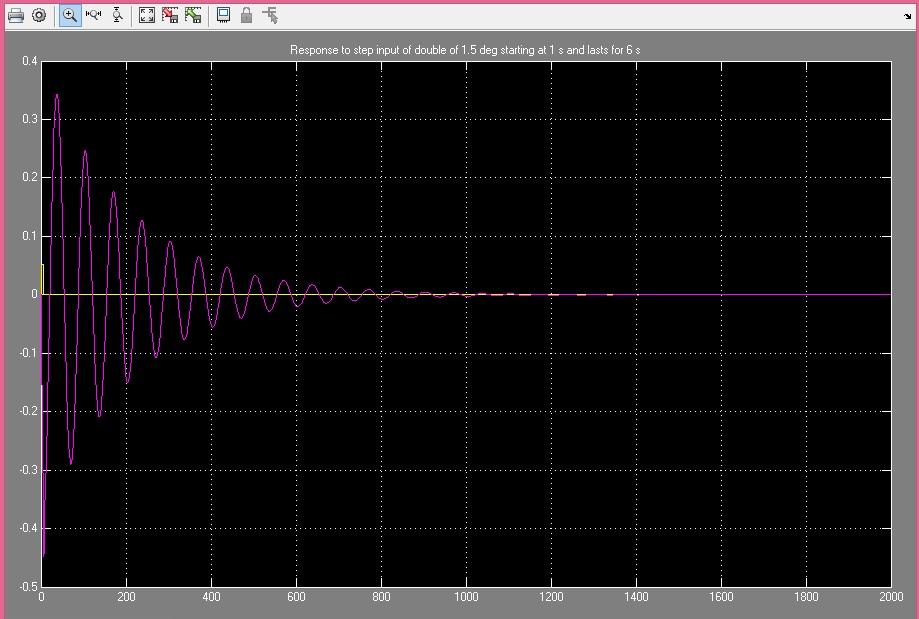Save current axes settings with red arrow icon
Screen dimensions: 919x619
click(x=170, y=15)
